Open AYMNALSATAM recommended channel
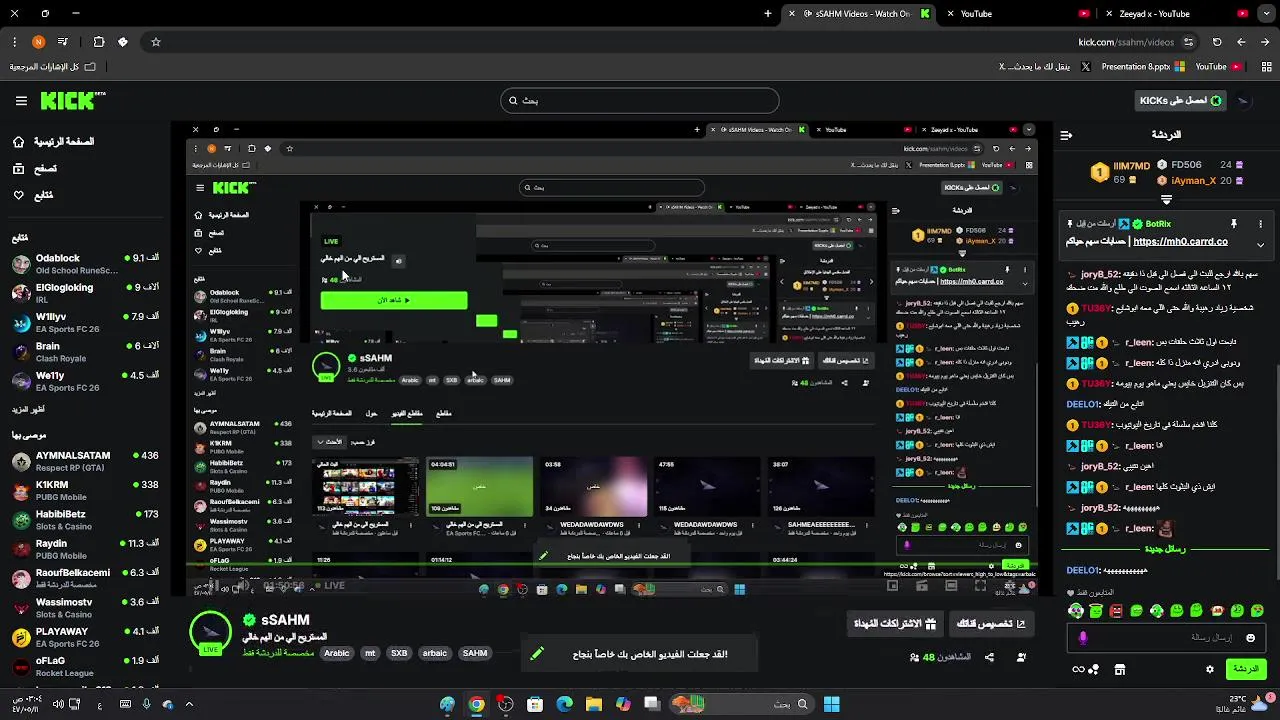 coord(85,461)
